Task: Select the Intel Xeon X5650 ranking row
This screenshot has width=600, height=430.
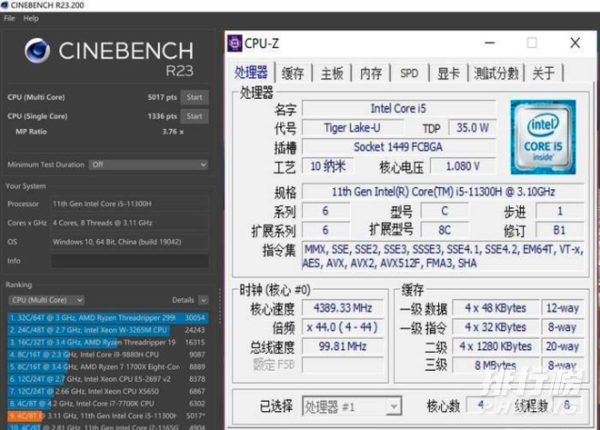Action: pyautogui.click(x=108, y=391)
